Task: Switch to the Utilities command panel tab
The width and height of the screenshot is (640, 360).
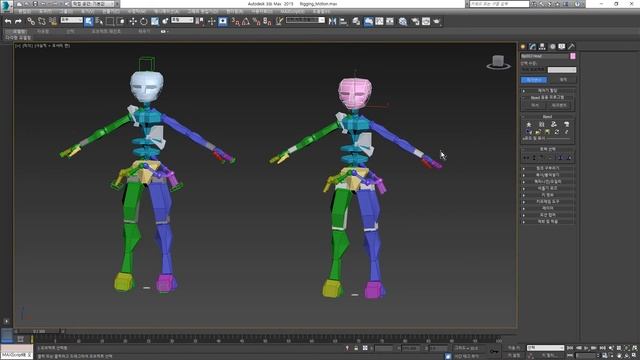Action: pyautogui.click(x=571, y=47)
